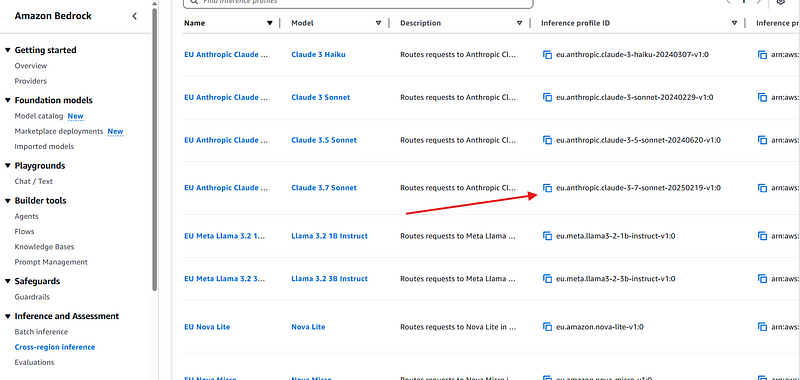This screenshot has width=800, height=380.
Task: Open Overview in the sidebar
Action: [31, 66]
